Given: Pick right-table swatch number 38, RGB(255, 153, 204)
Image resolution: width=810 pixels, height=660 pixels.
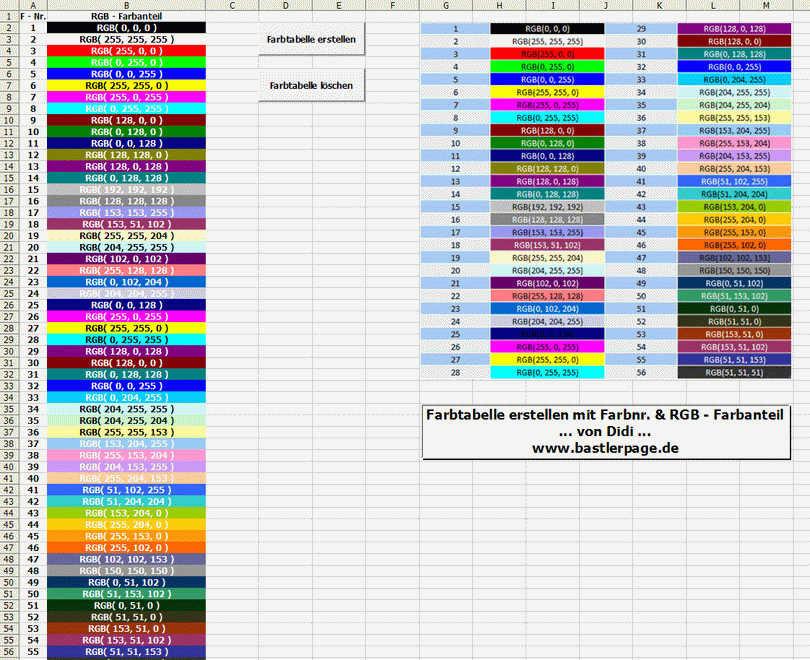Looking at the screenshot, I should coord(734,144).
